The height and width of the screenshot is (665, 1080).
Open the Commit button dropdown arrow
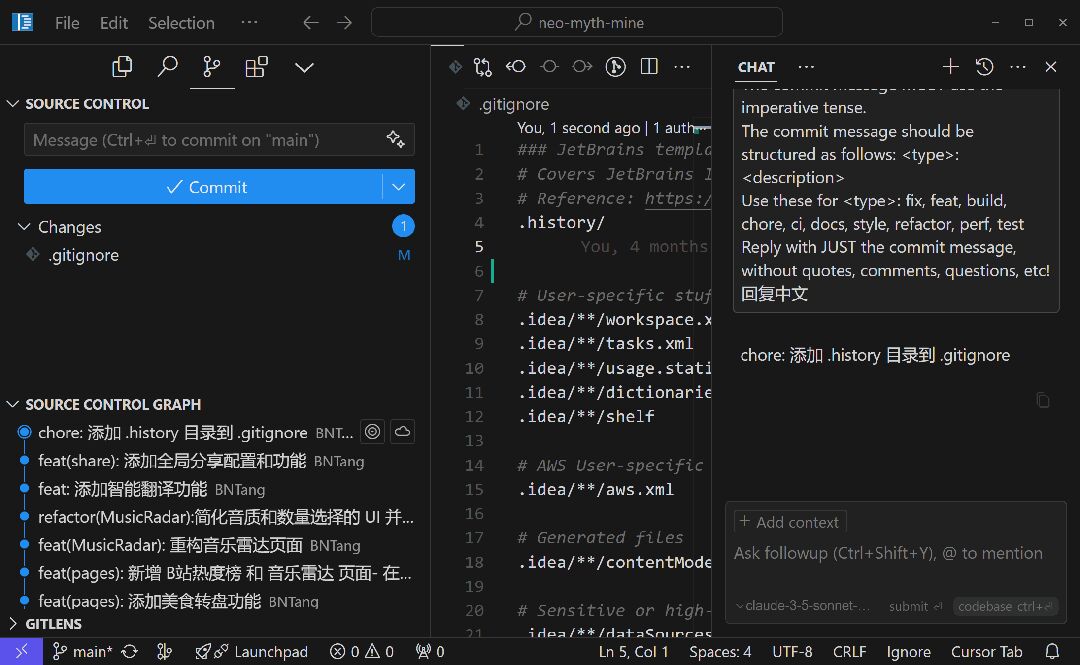tap(399, 187)
